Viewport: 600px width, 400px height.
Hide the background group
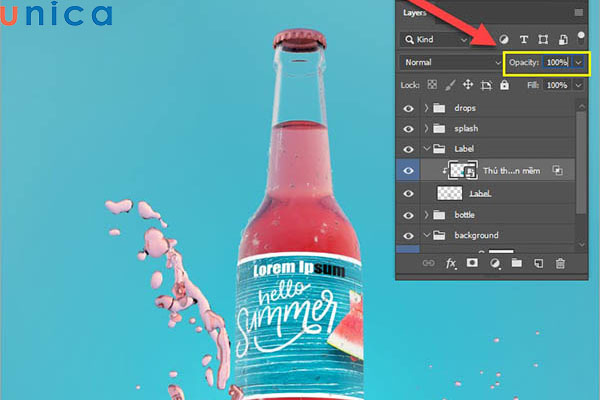pyautogui.click(x=408, y=236)
